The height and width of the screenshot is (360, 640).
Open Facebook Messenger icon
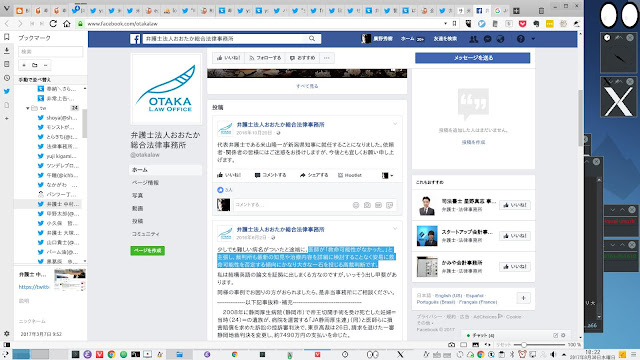pos(487,39)
